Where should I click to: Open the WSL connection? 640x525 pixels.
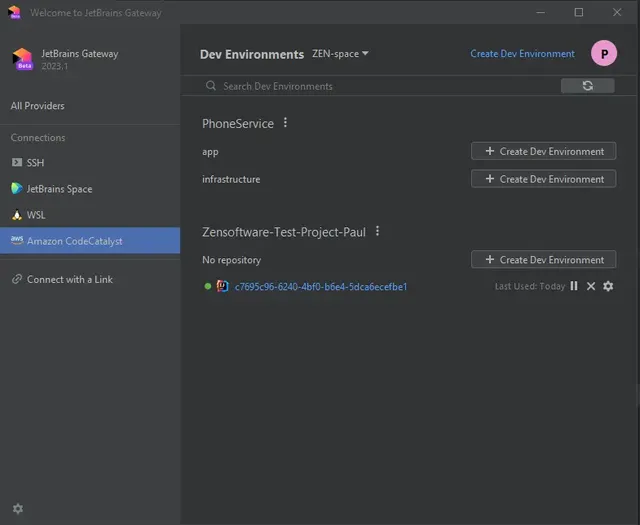click(90, 215)
